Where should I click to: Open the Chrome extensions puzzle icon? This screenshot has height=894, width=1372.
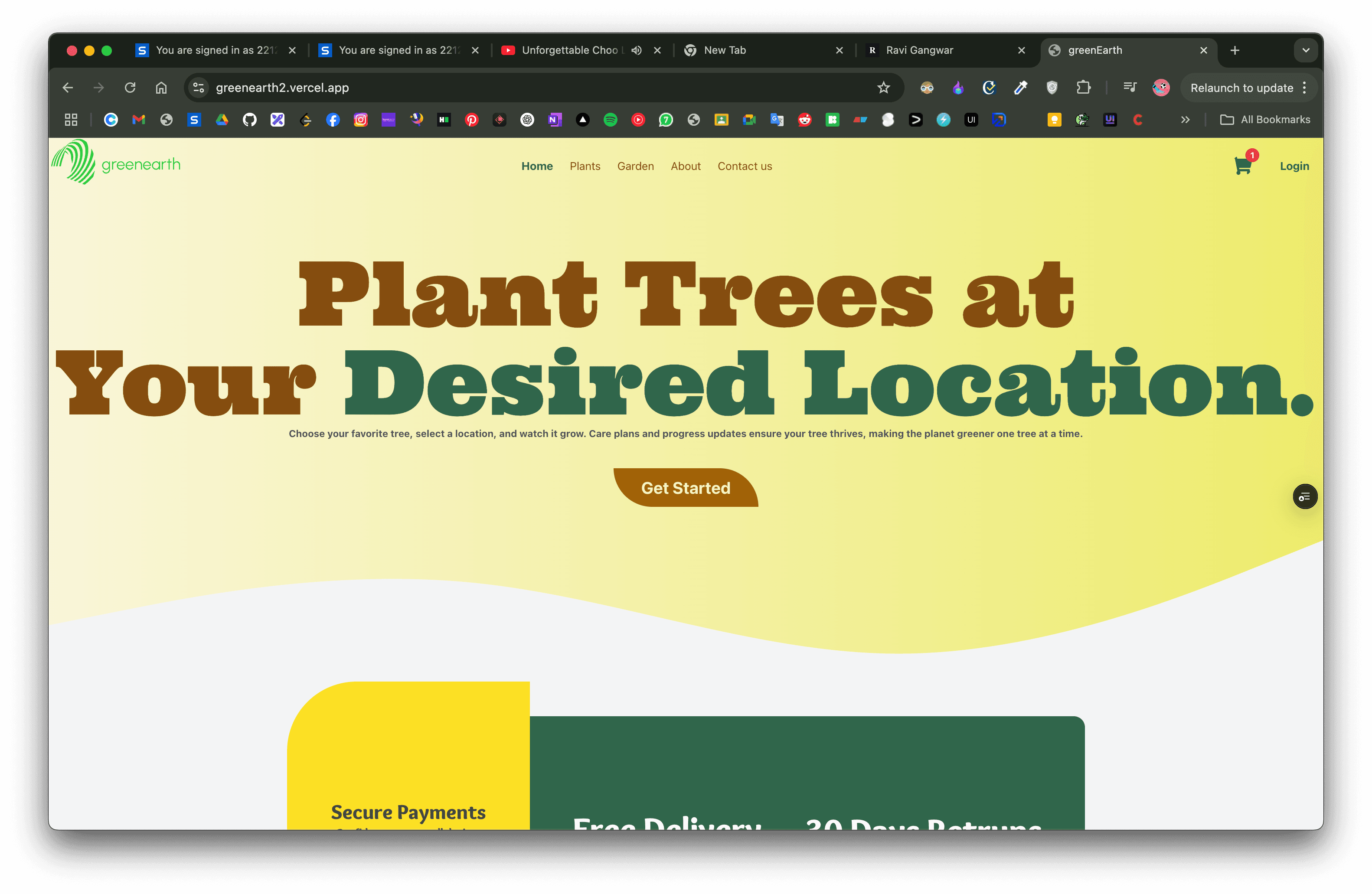1083,88
